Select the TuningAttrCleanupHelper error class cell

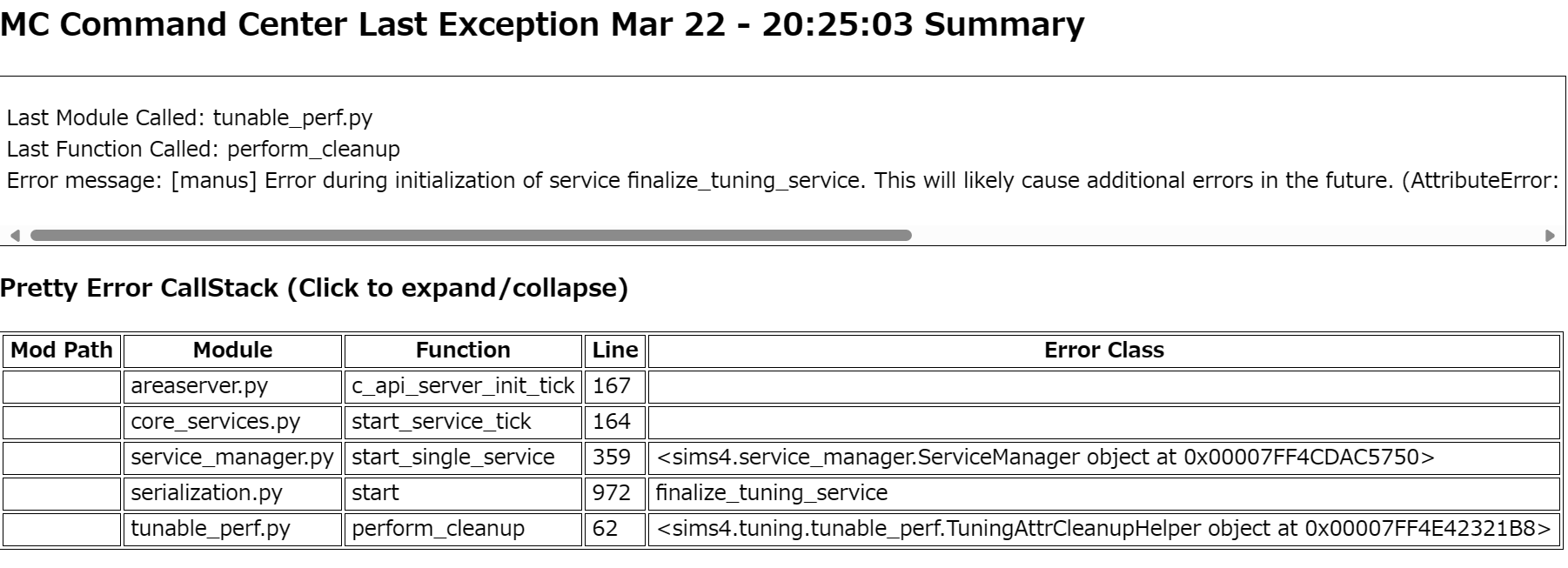[1103, 529]
